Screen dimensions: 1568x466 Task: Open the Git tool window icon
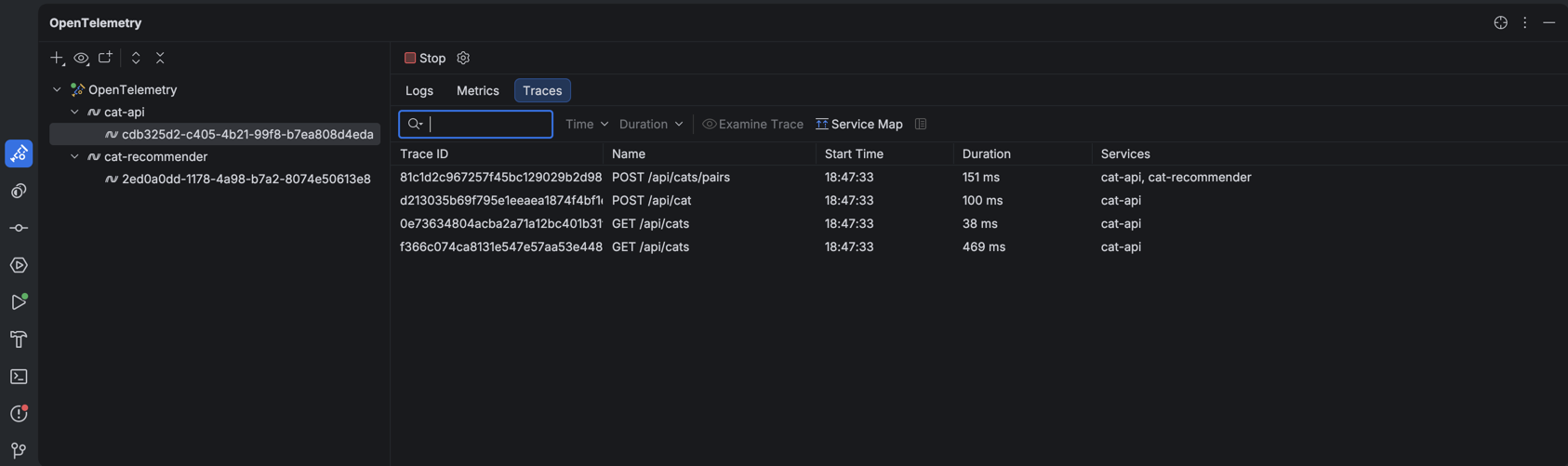click(x=19, y=450)
